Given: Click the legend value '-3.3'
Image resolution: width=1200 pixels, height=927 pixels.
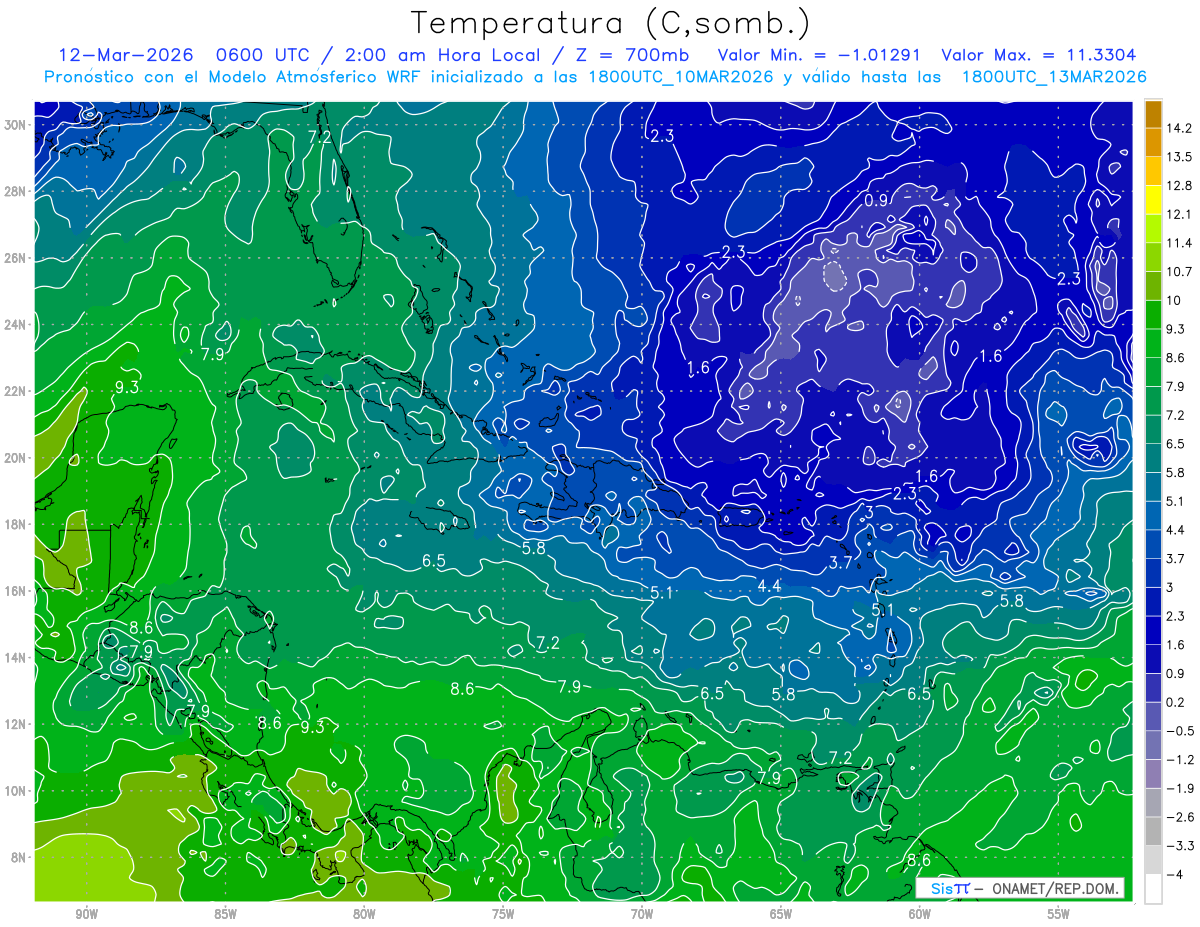Looking at the screenshot, I should [1181, 846].
